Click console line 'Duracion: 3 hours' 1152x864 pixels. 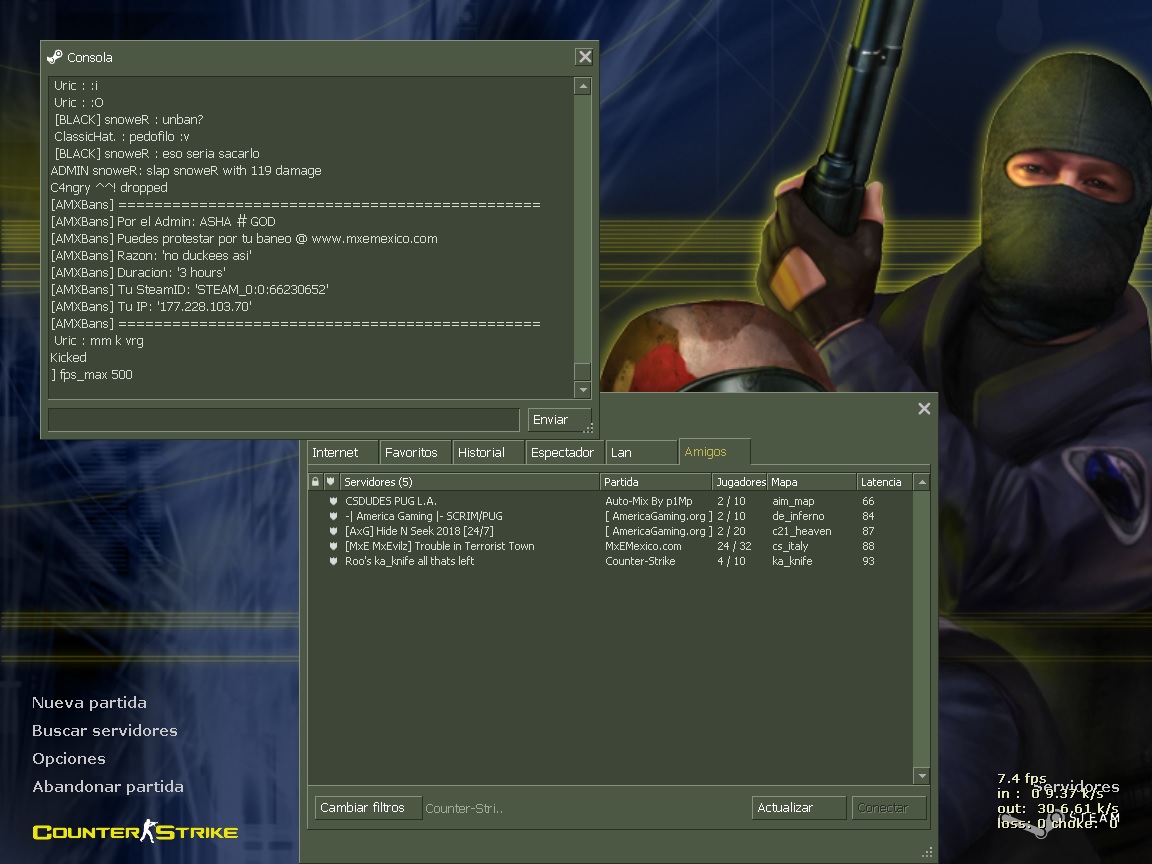(x=138, y=273)
